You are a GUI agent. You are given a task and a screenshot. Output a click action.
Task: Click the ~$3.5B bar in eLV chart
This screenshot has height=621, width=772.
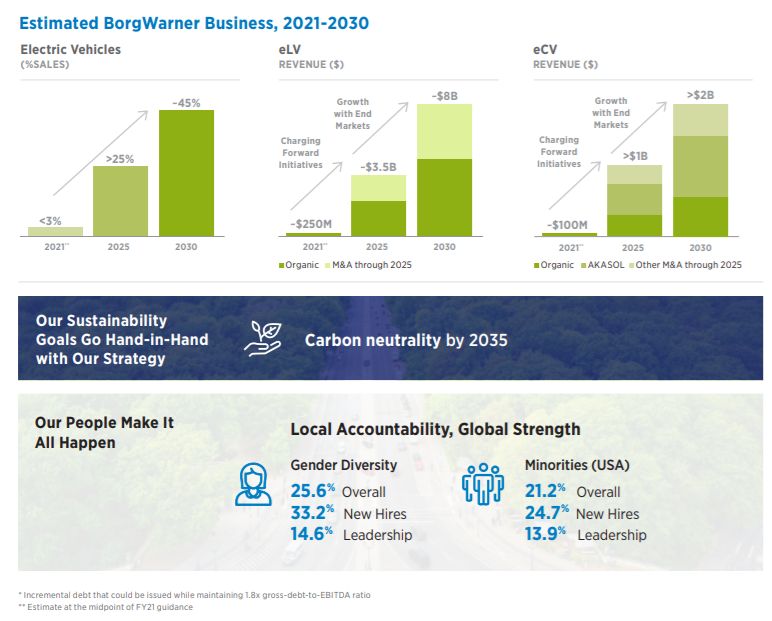[x=378, y=205]
